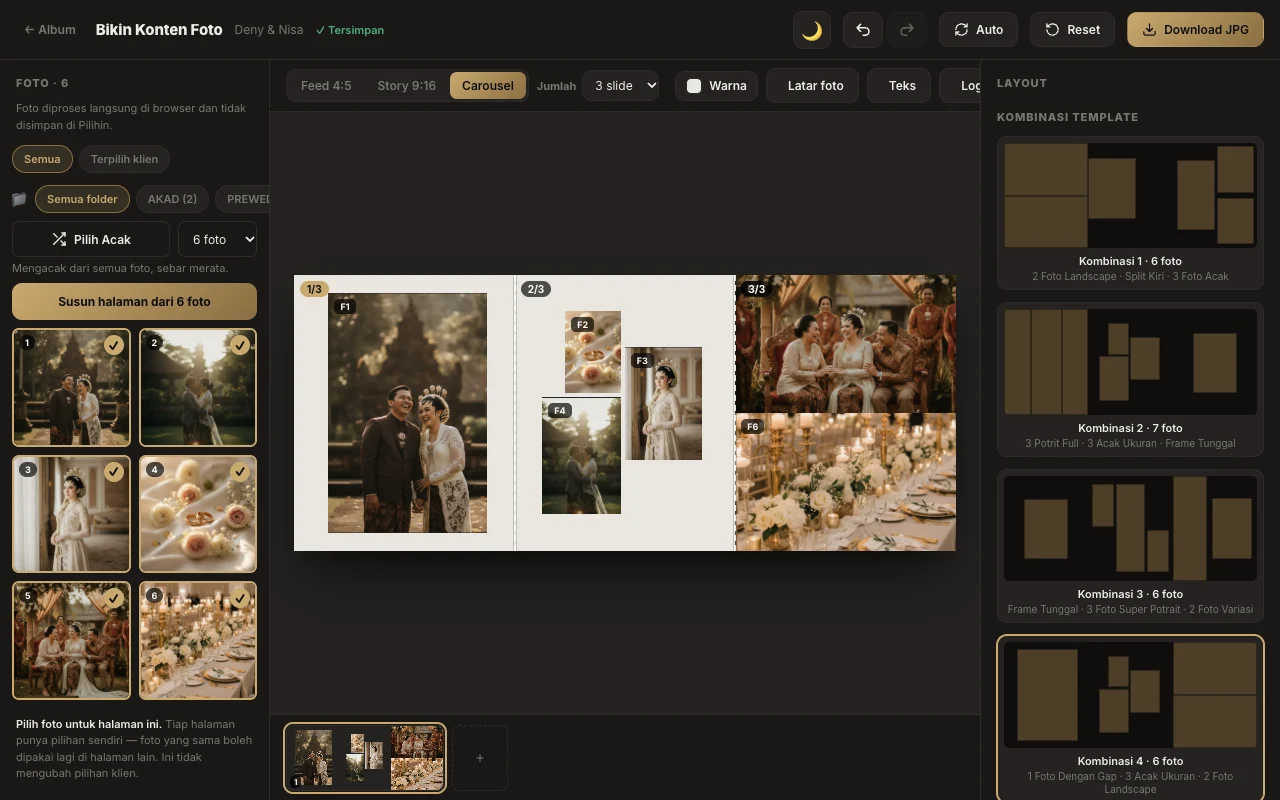The width and height of the screenshot is (1280, 800).
Task: Click the family photo on slide 3/3
Action: click(x=846, y=344)
